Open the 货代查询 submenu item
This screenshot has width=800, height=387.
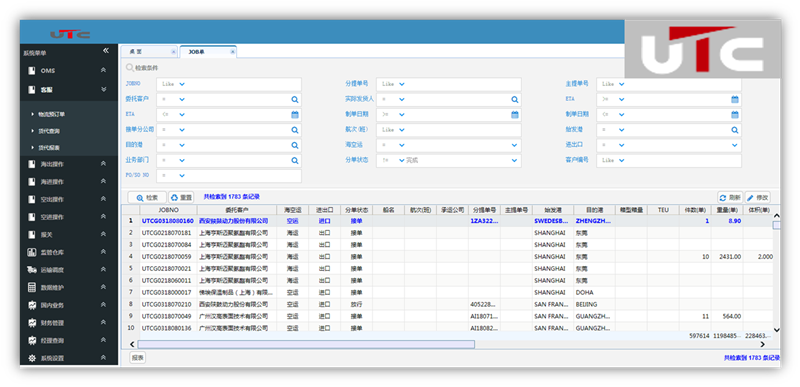click(x=49, y=131)
